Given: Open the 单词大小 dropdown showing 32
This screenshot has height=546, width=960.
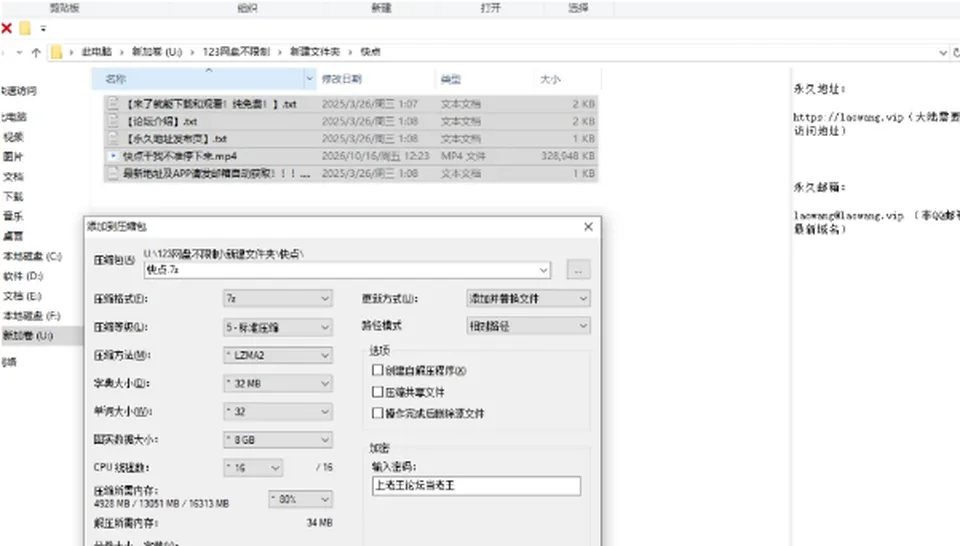Looking at the screenshot, I should coord(278,411).
